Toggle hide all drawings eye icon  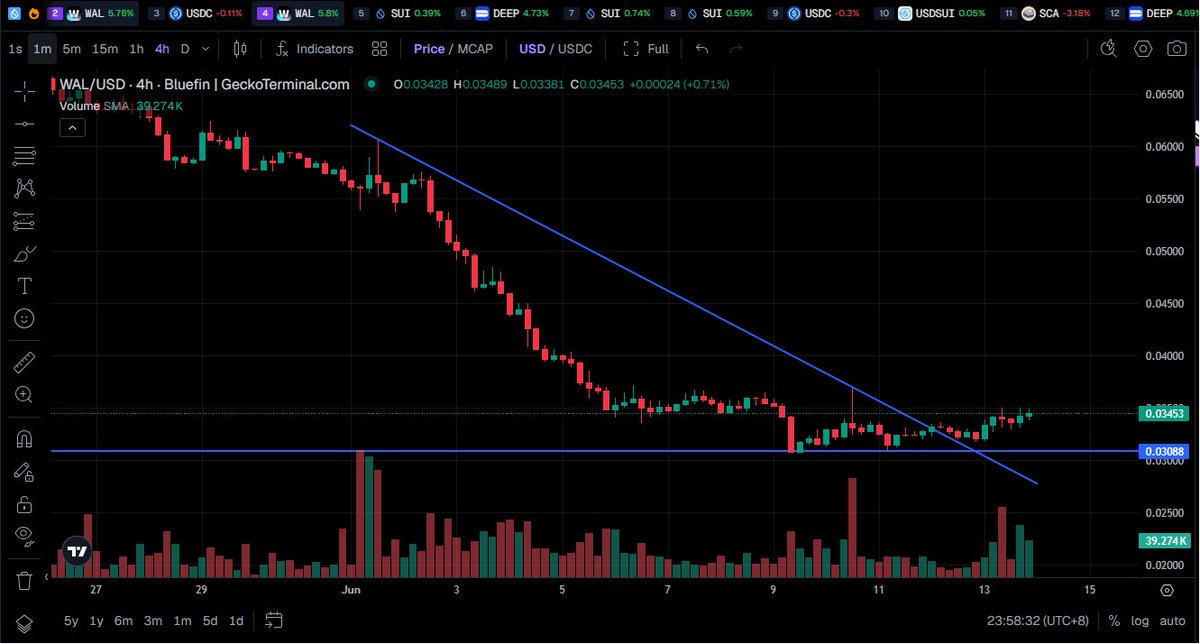(25, 536)
